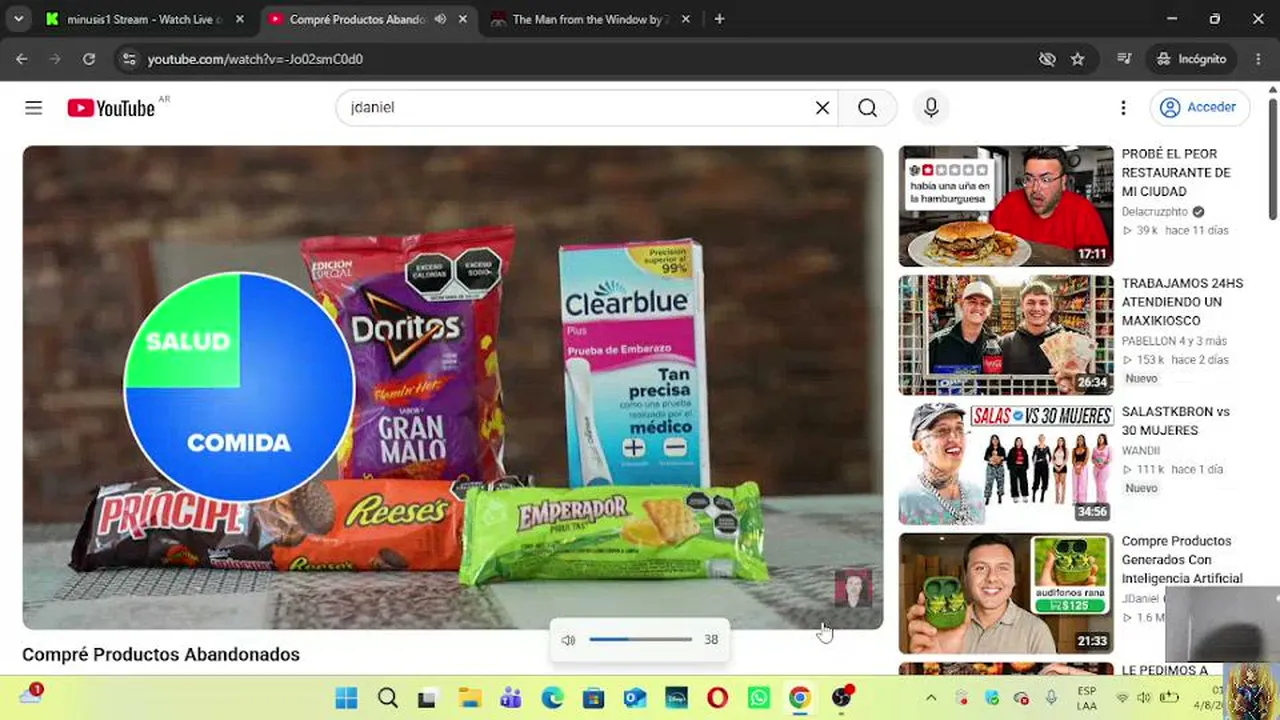Open the weather widget with notification badge

pos(30,696)
